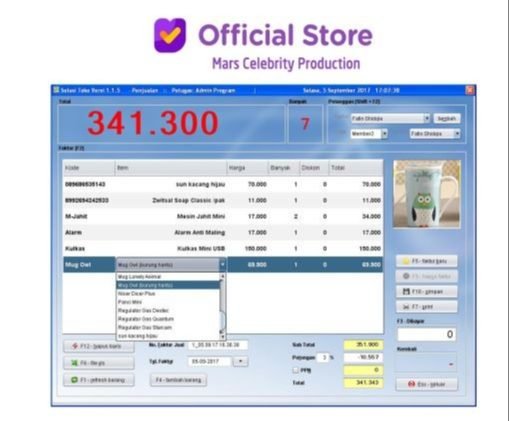Click the dropdown list scroll up arrow
Screen dimensions: 509x421
[x=223, y=276]
